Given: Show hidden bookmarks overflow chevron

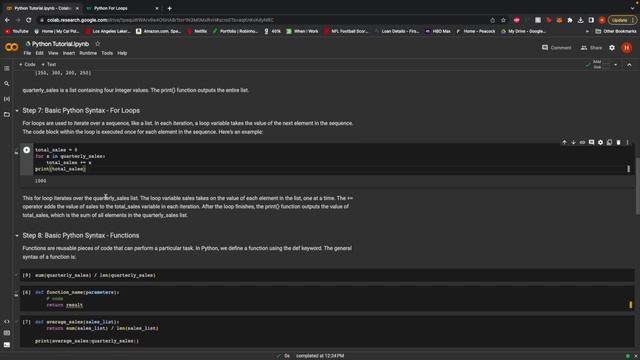Looking at the screenshot, I should 587,31.
